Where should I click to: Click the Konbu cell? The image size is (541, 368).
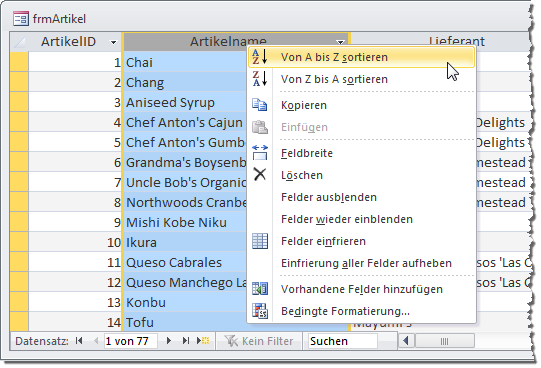coord(185,302)
